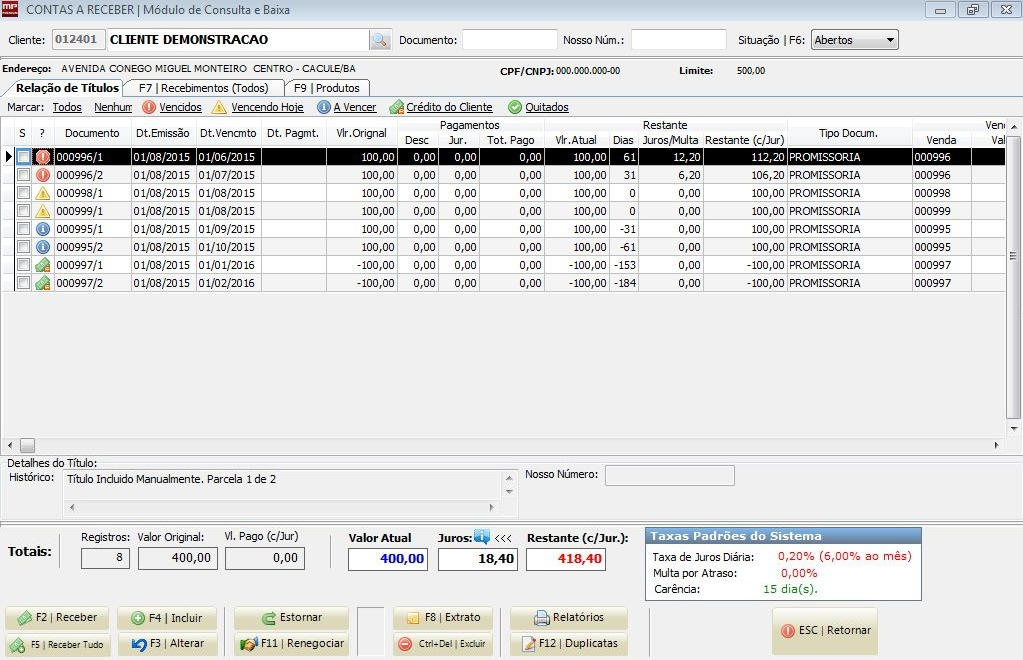
Task: Click the green credit icon for 000997/1
Action: click(42, 265)
